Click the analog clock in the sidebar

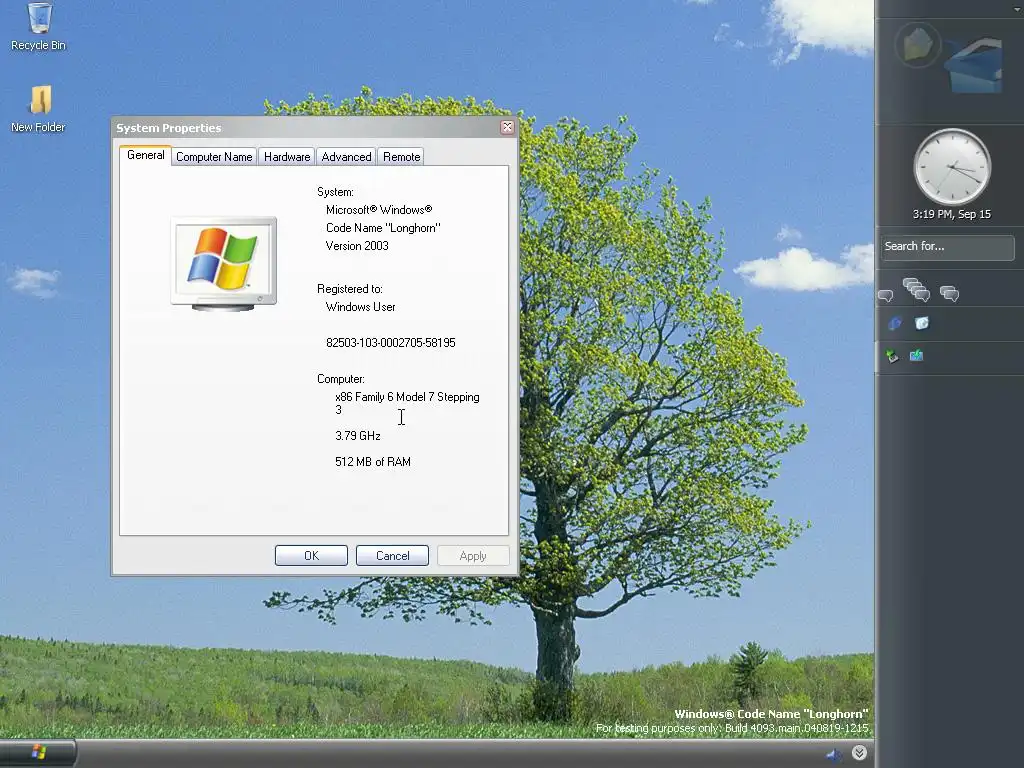(952, 167)
